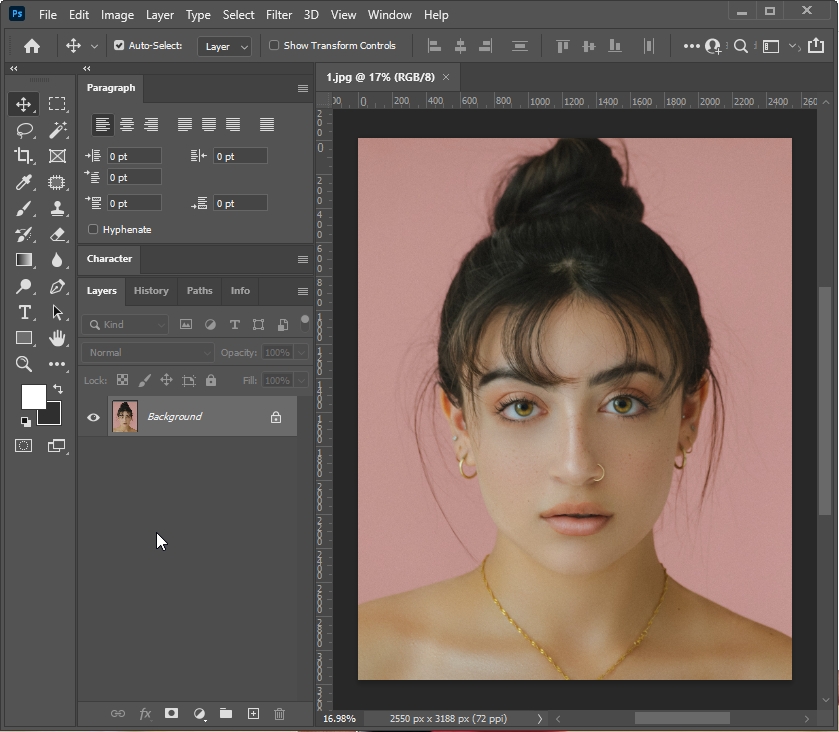Enable Show Transform Controls checkbox
The height and width of the screenshot is (732, 839).
[274, 46]
